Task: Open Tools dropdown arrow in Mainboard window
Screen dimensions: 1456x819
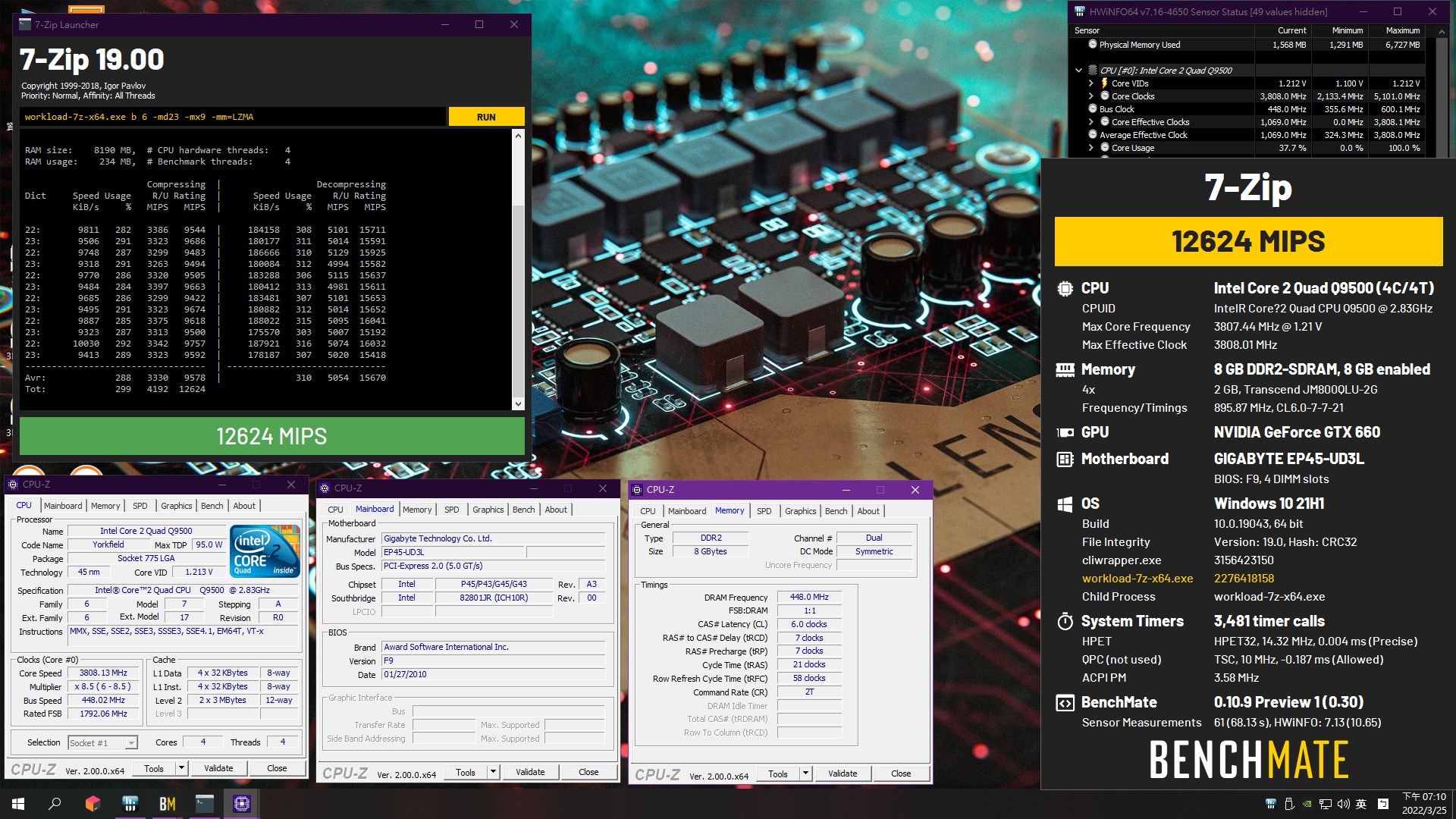Action: 494,772
